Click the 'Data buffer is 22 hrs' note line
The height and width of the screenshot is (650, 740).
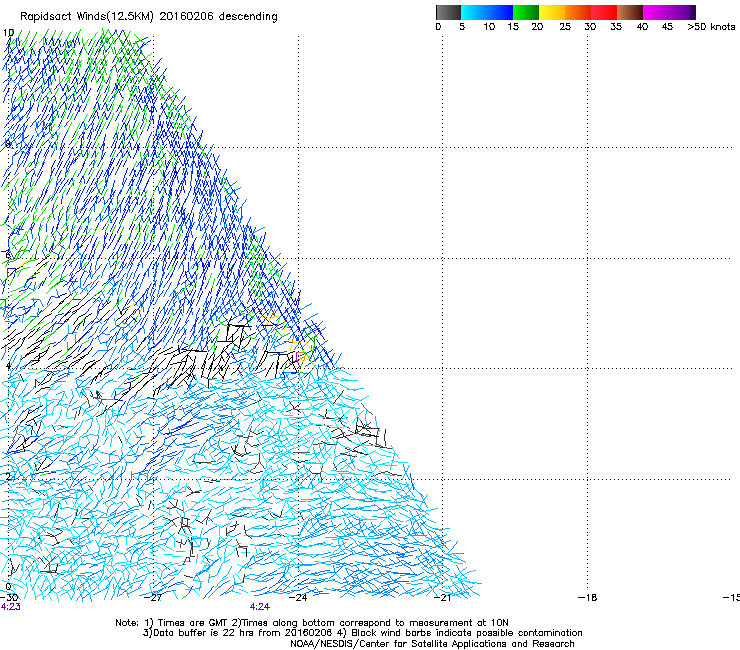click(x=362, y=633)
